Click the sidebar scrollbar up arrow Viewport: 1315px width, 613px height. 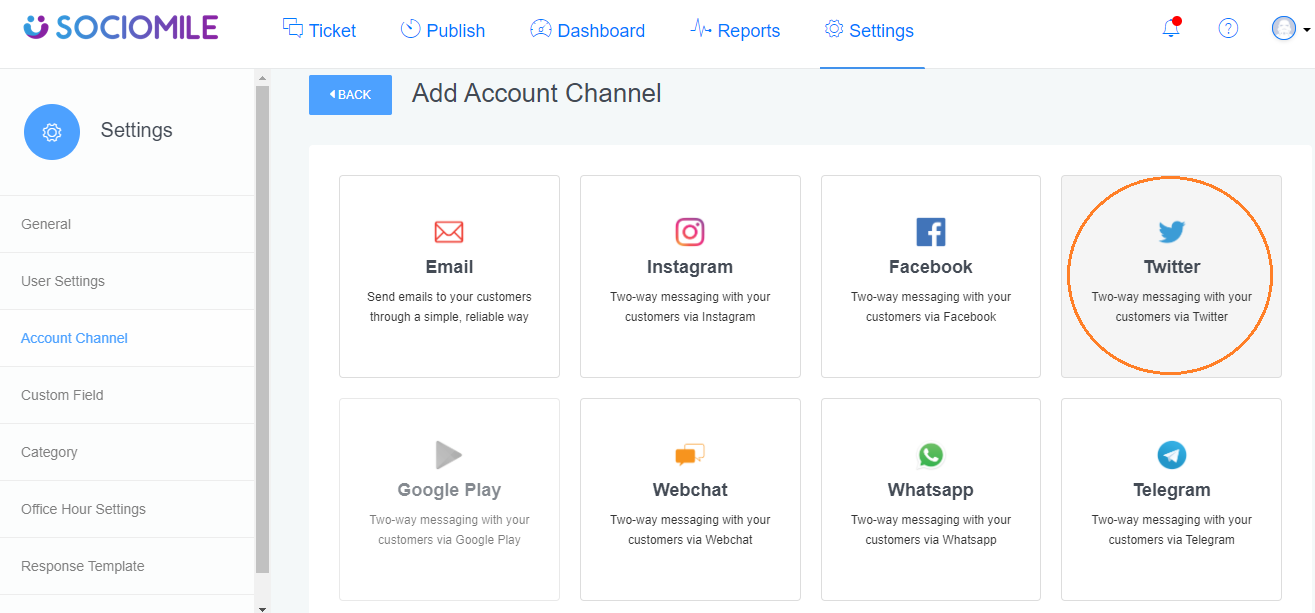click(x=263, y=77)
